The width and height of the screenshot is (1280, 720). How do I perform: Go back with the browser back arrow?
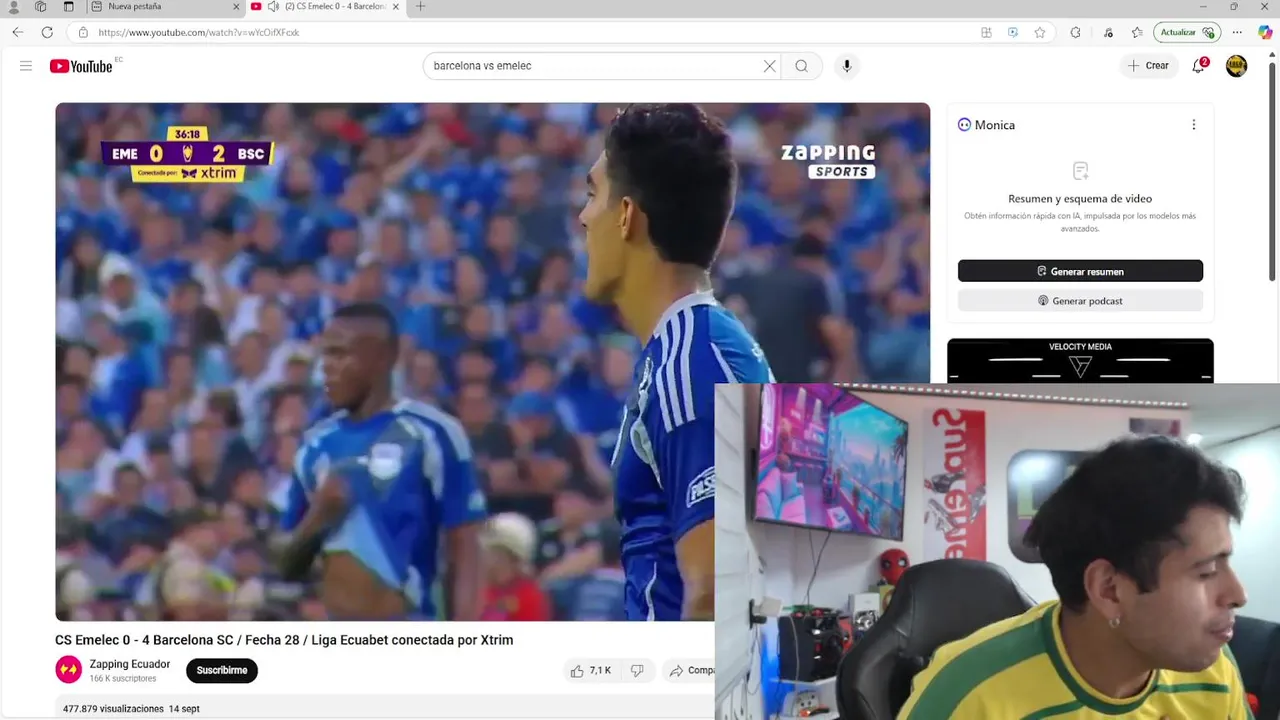pyautogui.click(x=18, y=32)
